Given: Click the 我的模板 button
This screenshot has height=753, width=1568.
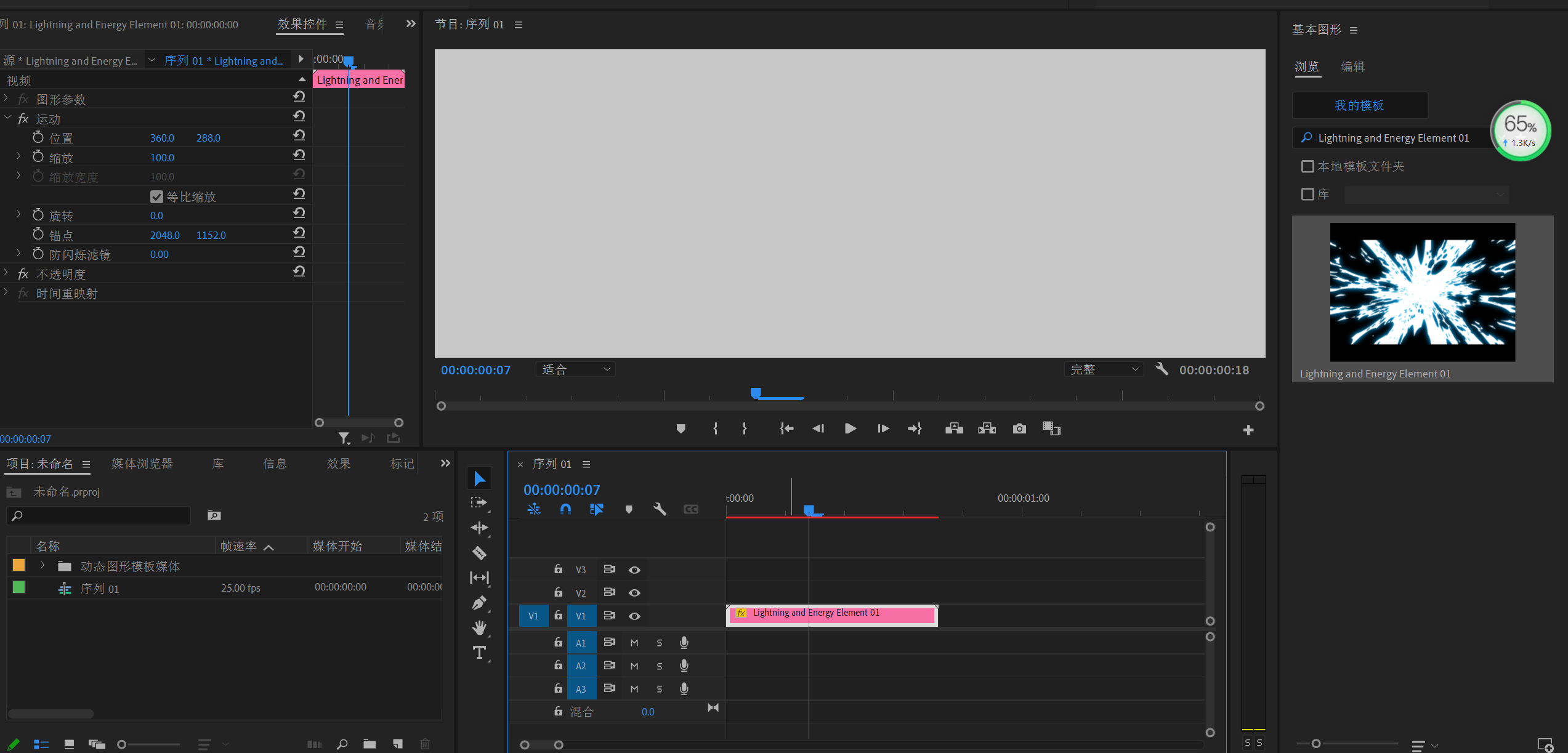Looking at the screenshot, I should (x=1359, y=105).
